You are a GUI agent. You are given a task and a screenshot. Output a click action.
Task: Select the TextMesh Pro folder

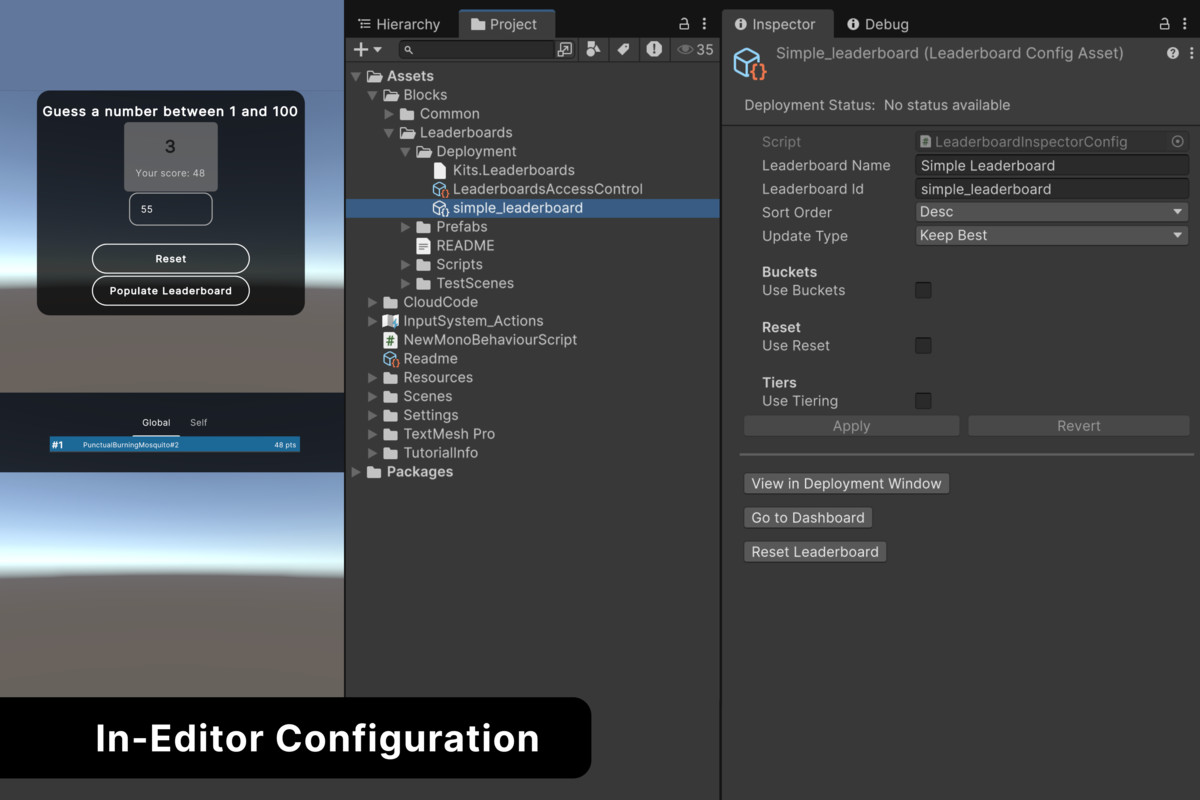[x=449, y=434]
